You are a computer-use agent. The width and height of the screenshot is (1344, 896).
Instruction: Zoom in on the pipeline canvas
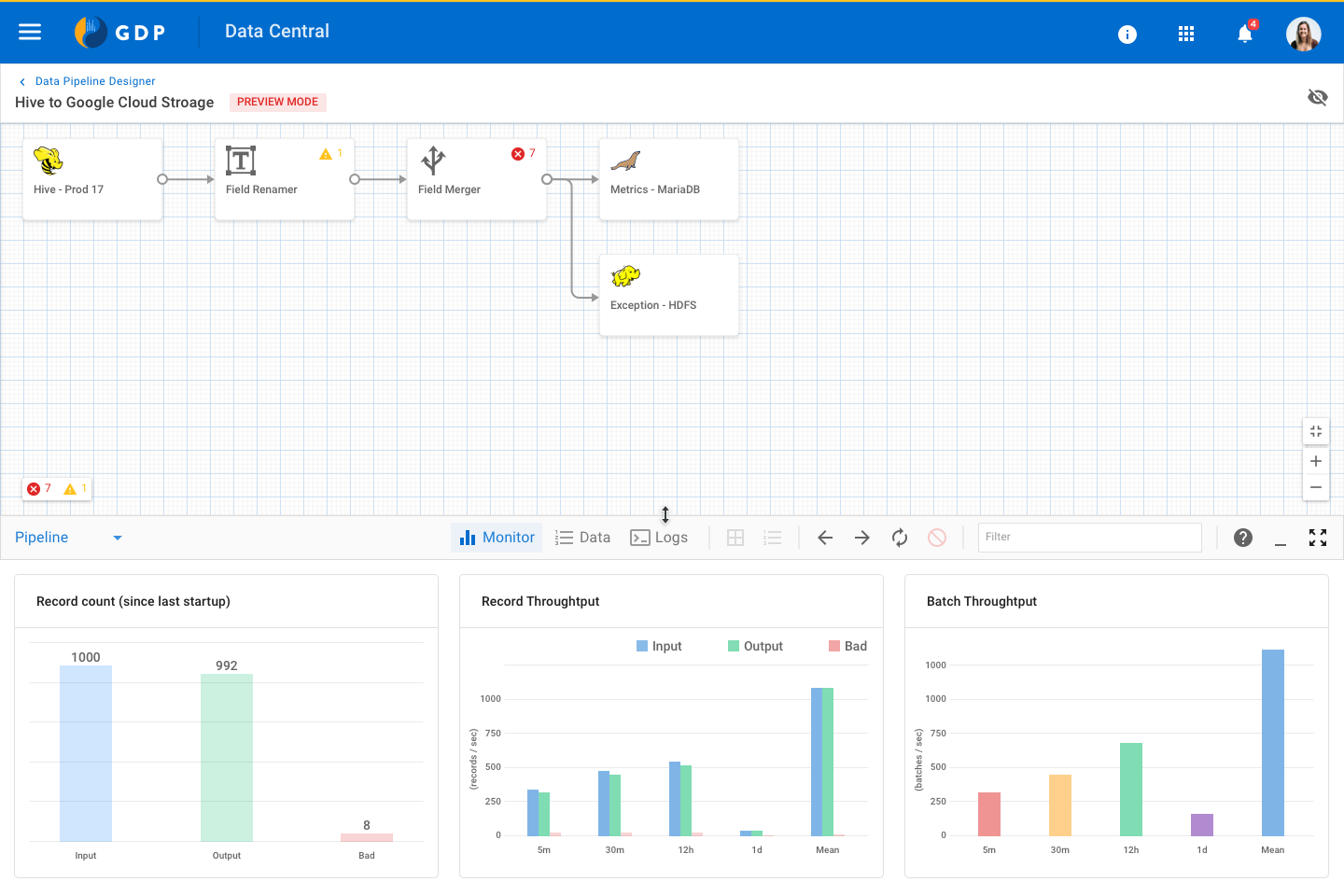coord(1316,461)
